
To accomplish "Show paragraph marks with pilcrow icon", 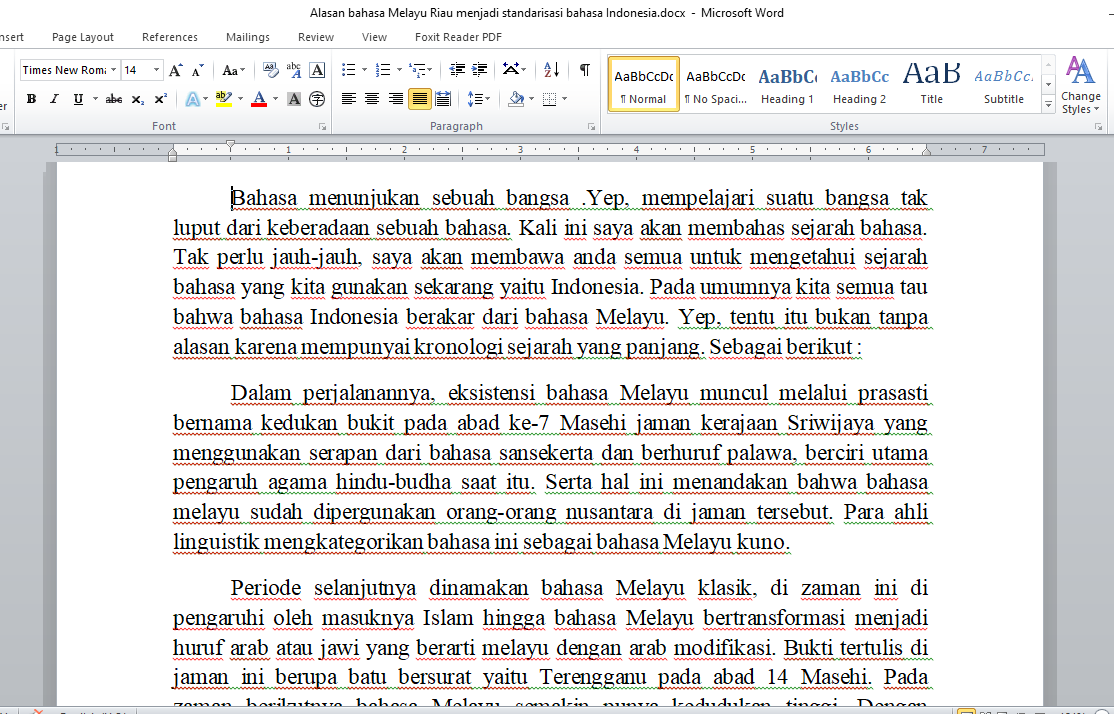I will [584, 70].
